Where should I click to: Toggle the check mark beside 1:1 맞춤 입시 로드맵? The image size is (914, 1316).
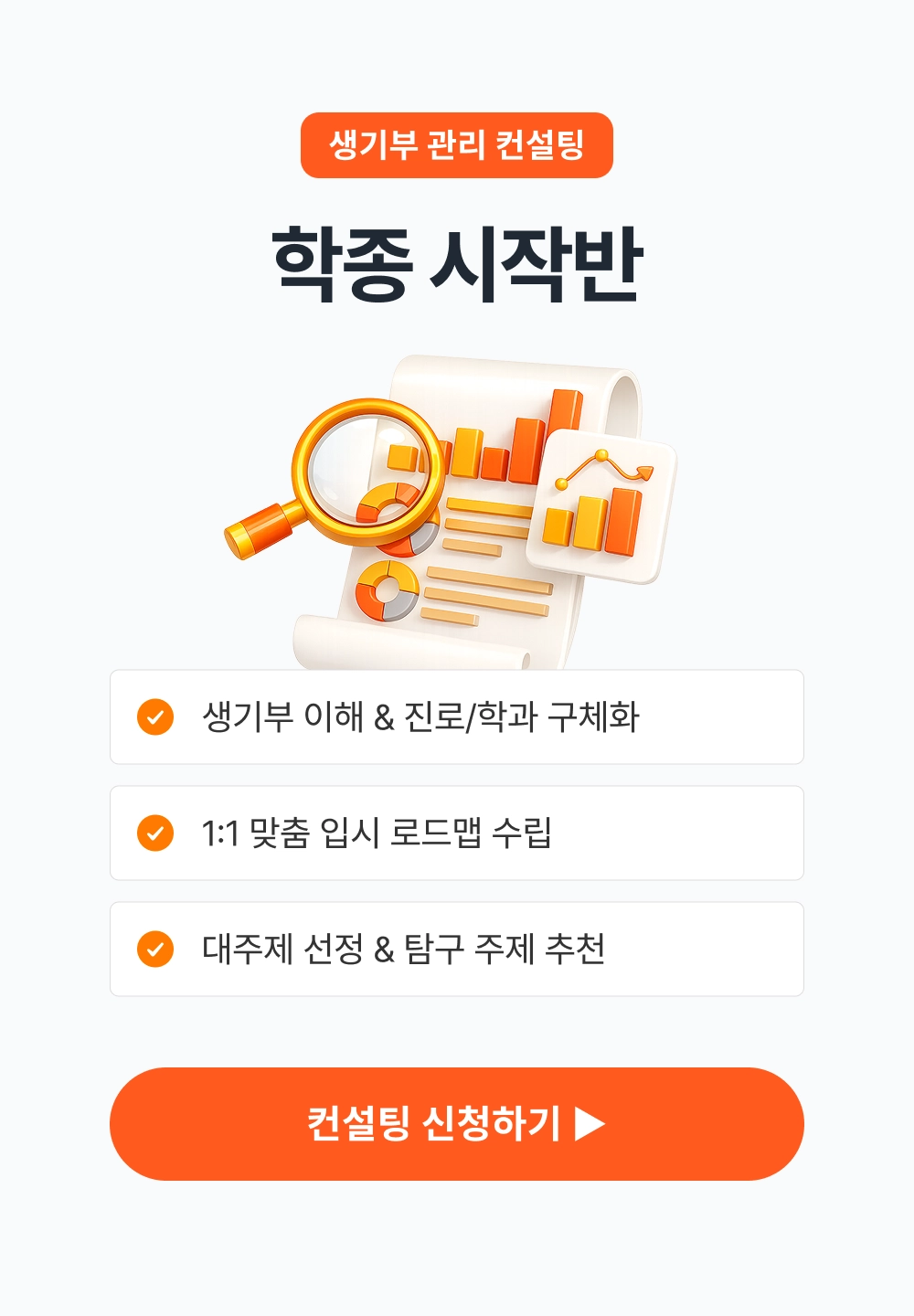[x=155, y=833]
